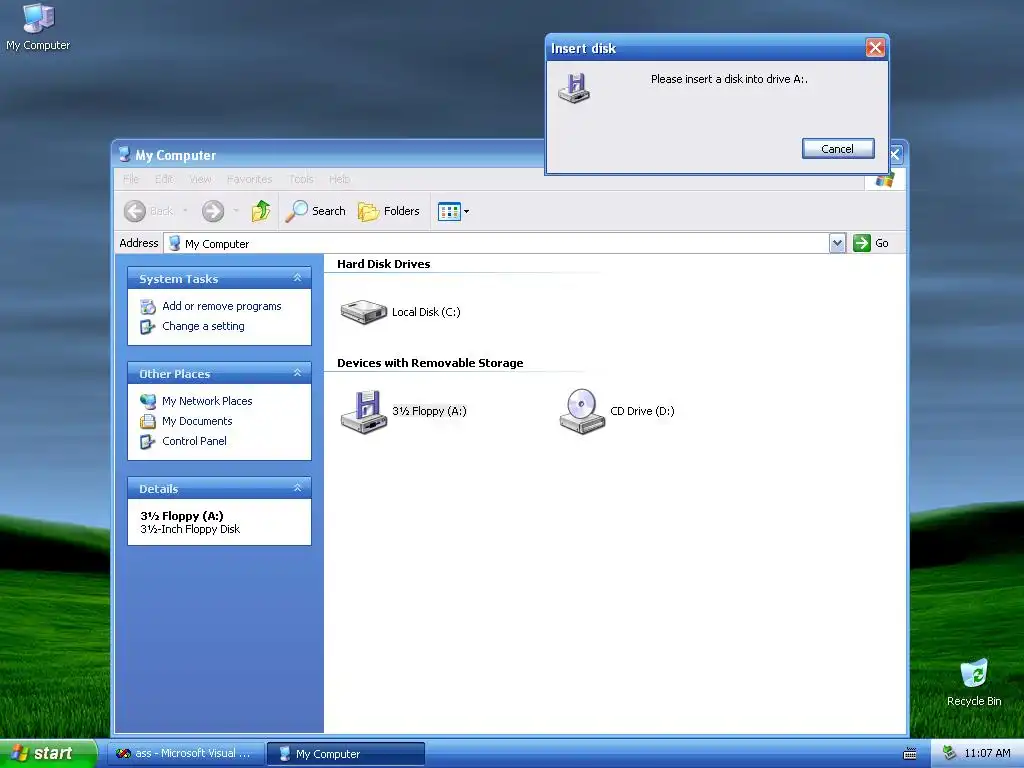
Task: Collapse the Details panel
Action: 297,488
